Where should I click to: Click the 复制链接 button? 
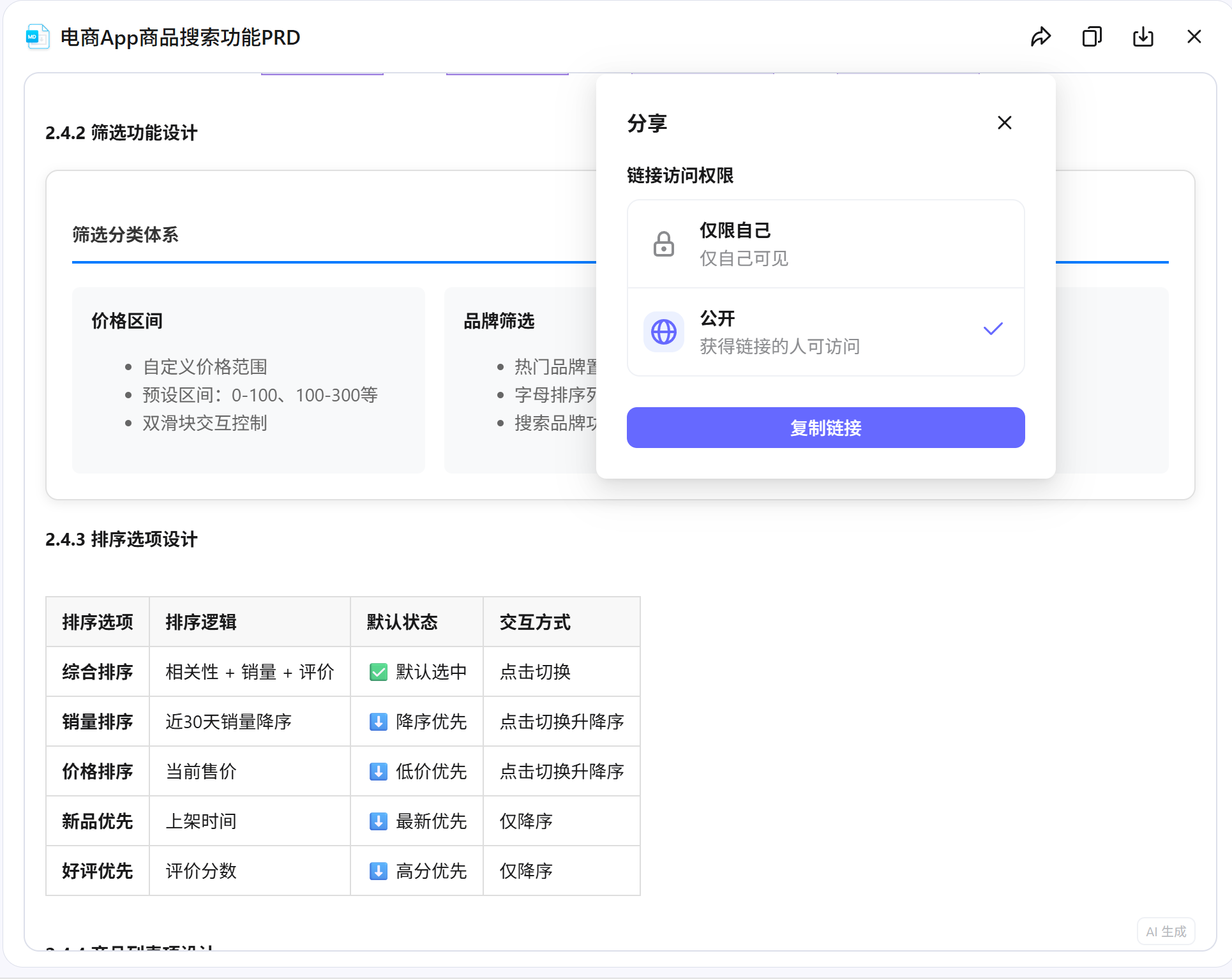click(x=825, y=428)
